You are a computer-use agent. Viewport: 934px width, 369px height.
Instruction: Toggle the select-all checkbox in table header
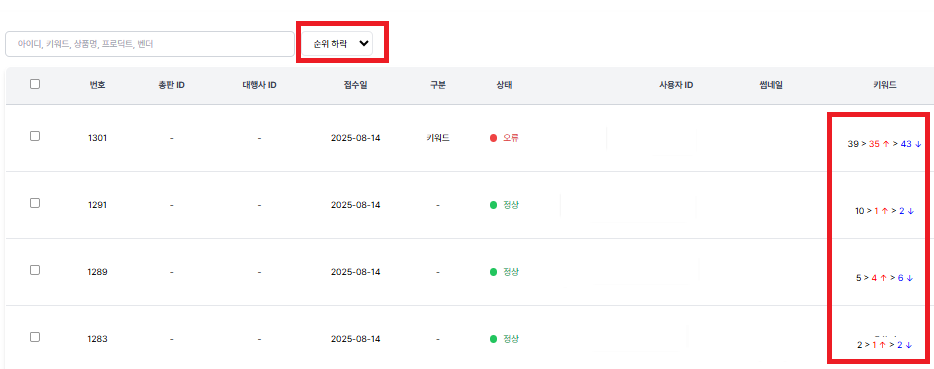(35, 84)
